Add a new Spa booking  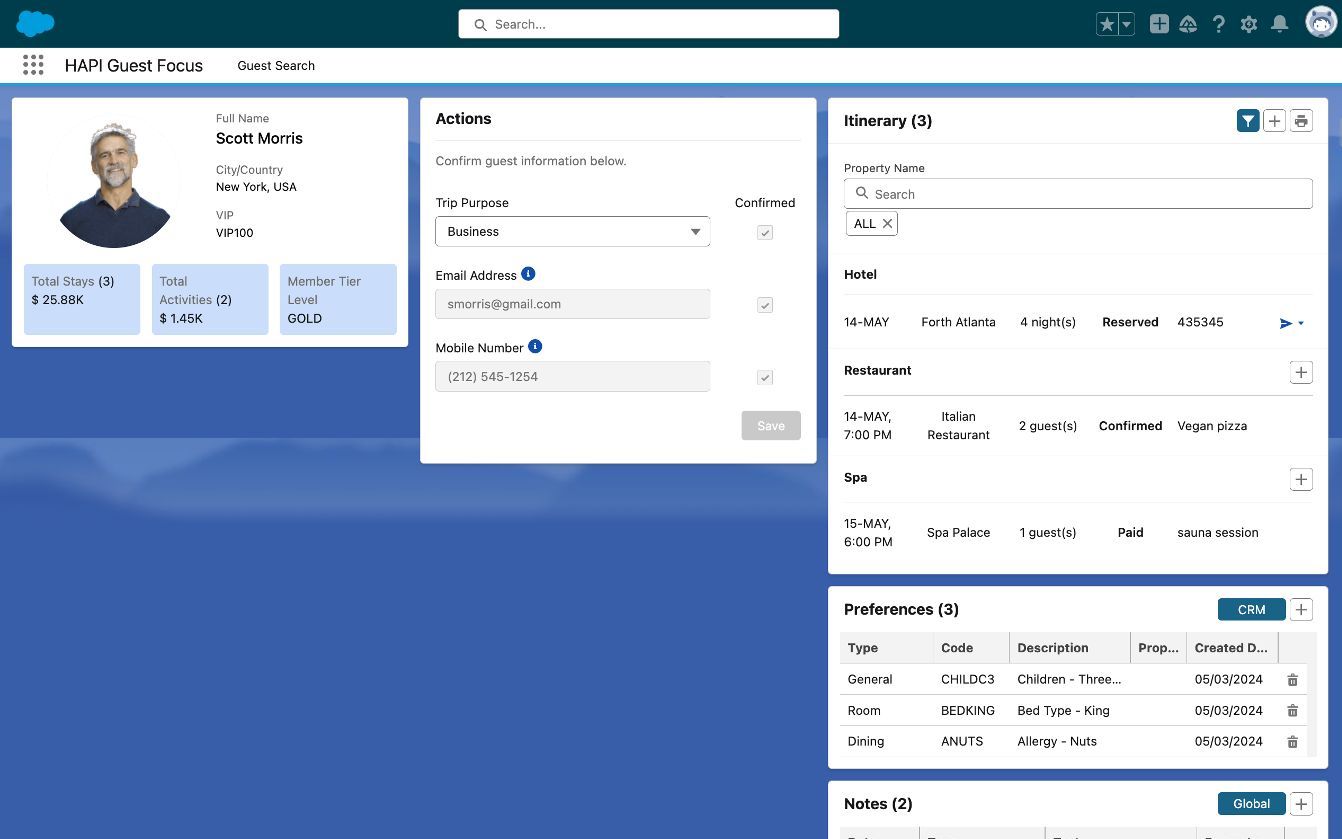(1300, 479)
